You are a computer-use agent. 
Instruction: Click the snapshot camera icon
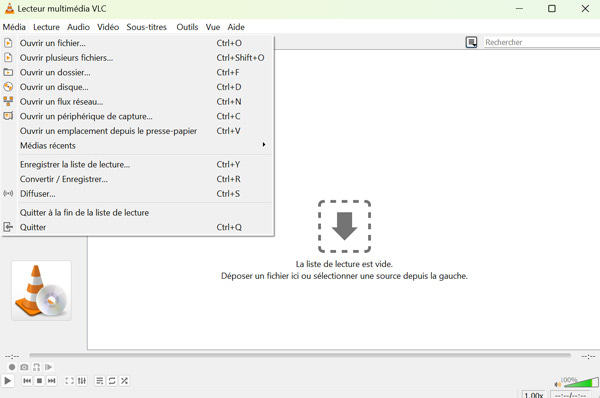[x=24, y=367]
